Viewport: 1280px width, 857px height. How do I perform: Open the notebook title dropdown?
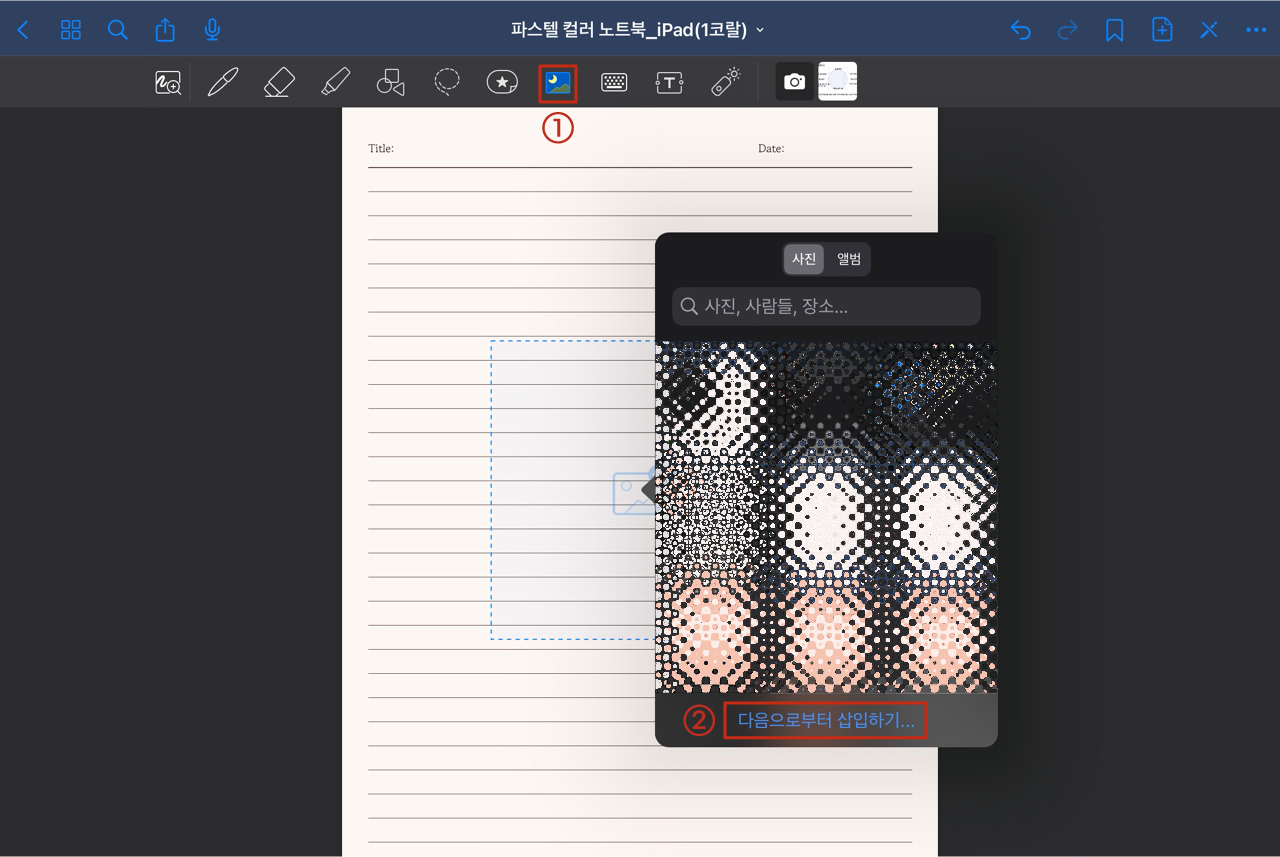tap(638, 30)
